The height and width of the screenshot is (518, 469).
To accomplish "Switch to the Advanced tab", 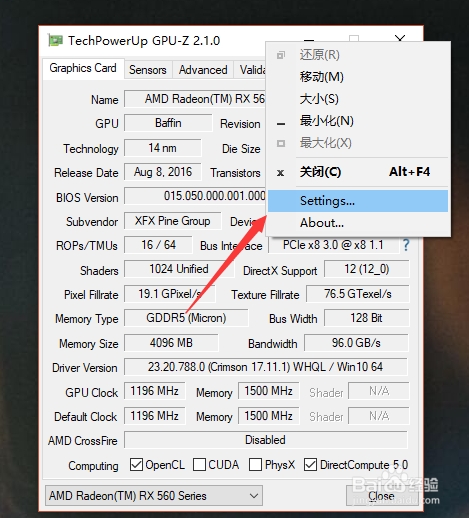I will pyautogui.click(x=203, y=70).
